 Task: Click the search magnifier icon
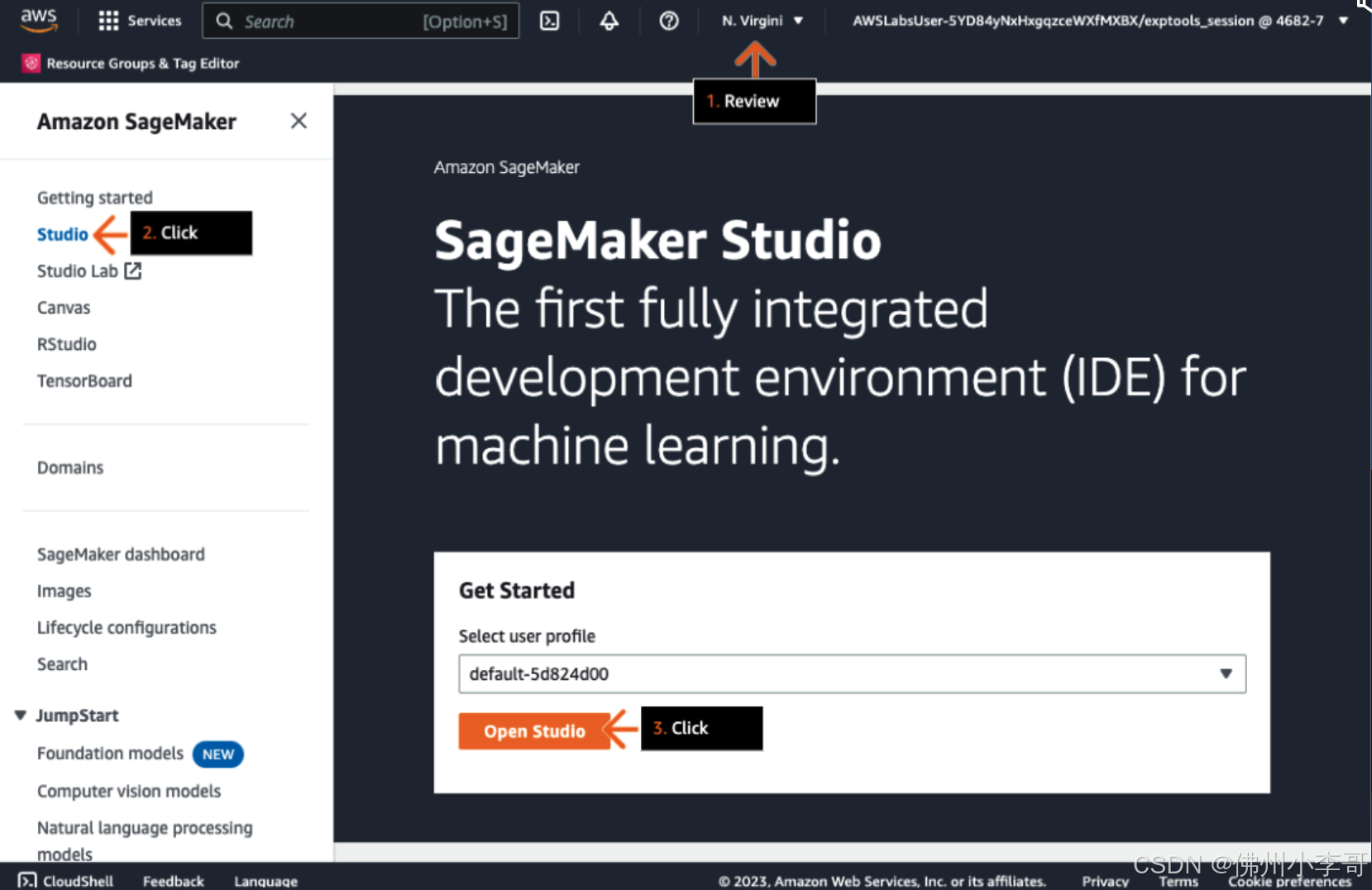(x=224, y=21)
